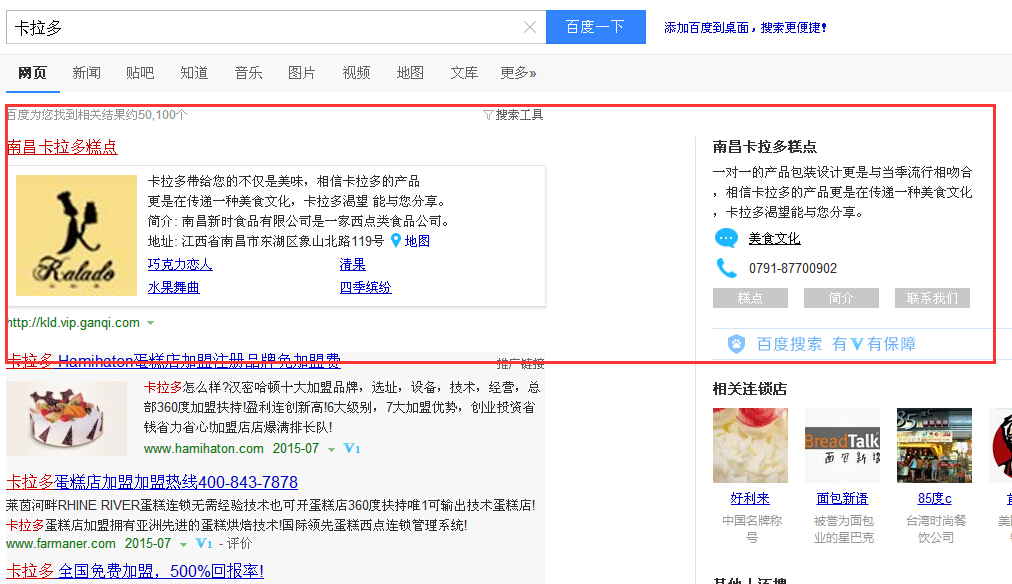Click the 推广链接 label
This screenshot has width=1012, height=584.
520,363
